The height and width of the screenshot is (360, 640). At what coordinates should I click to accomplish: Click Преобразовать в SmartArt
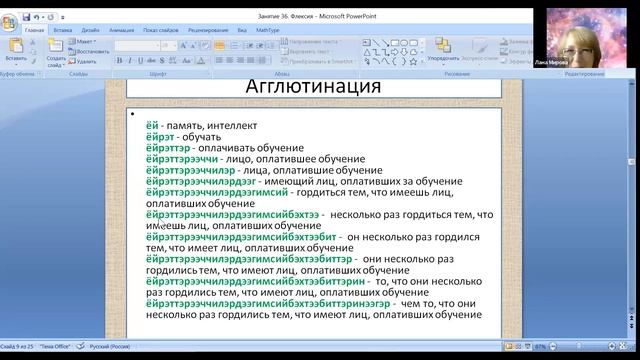coord(318,62)
